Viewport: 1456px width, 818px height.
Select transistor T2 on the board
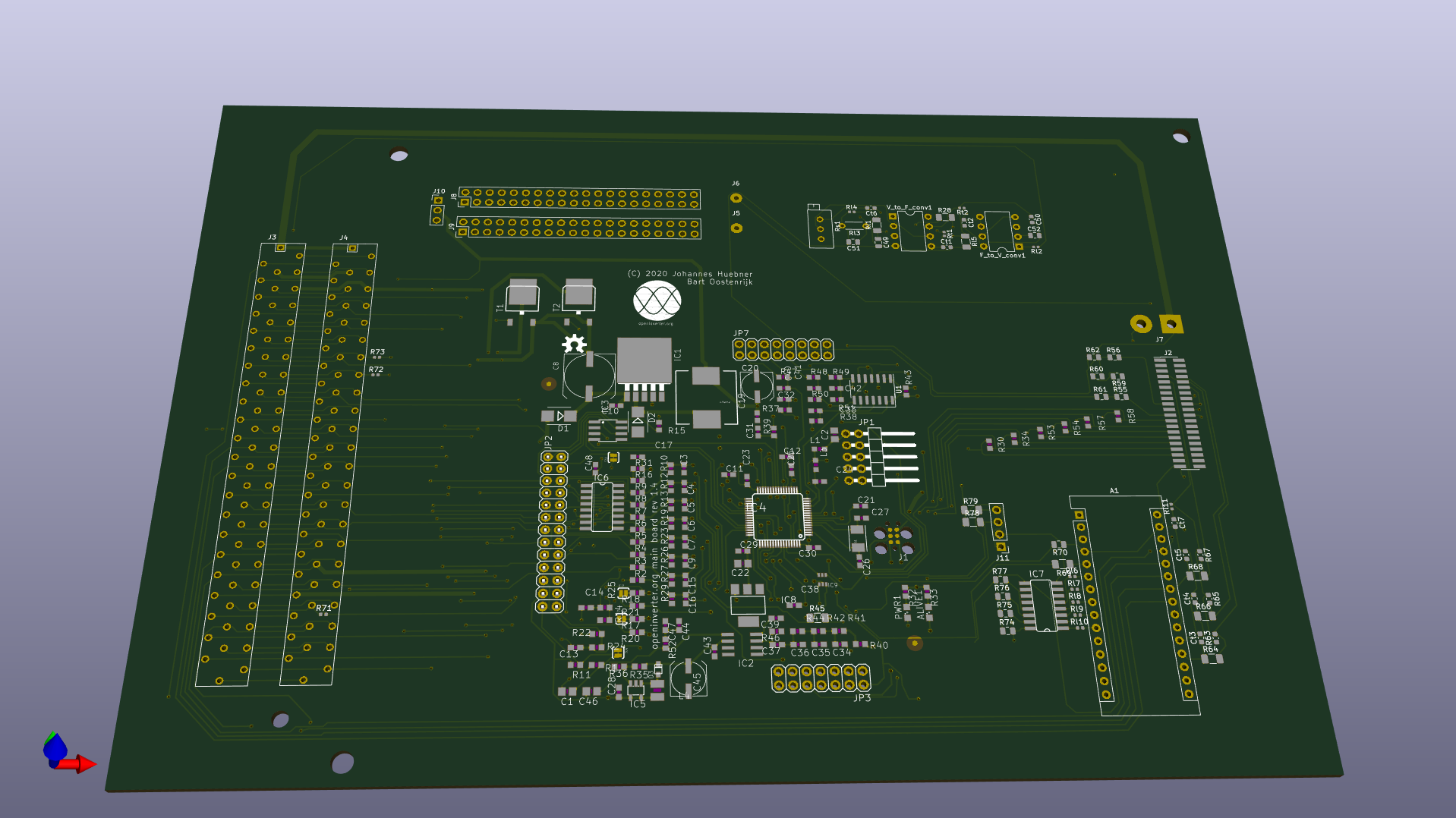pos(578,296)
